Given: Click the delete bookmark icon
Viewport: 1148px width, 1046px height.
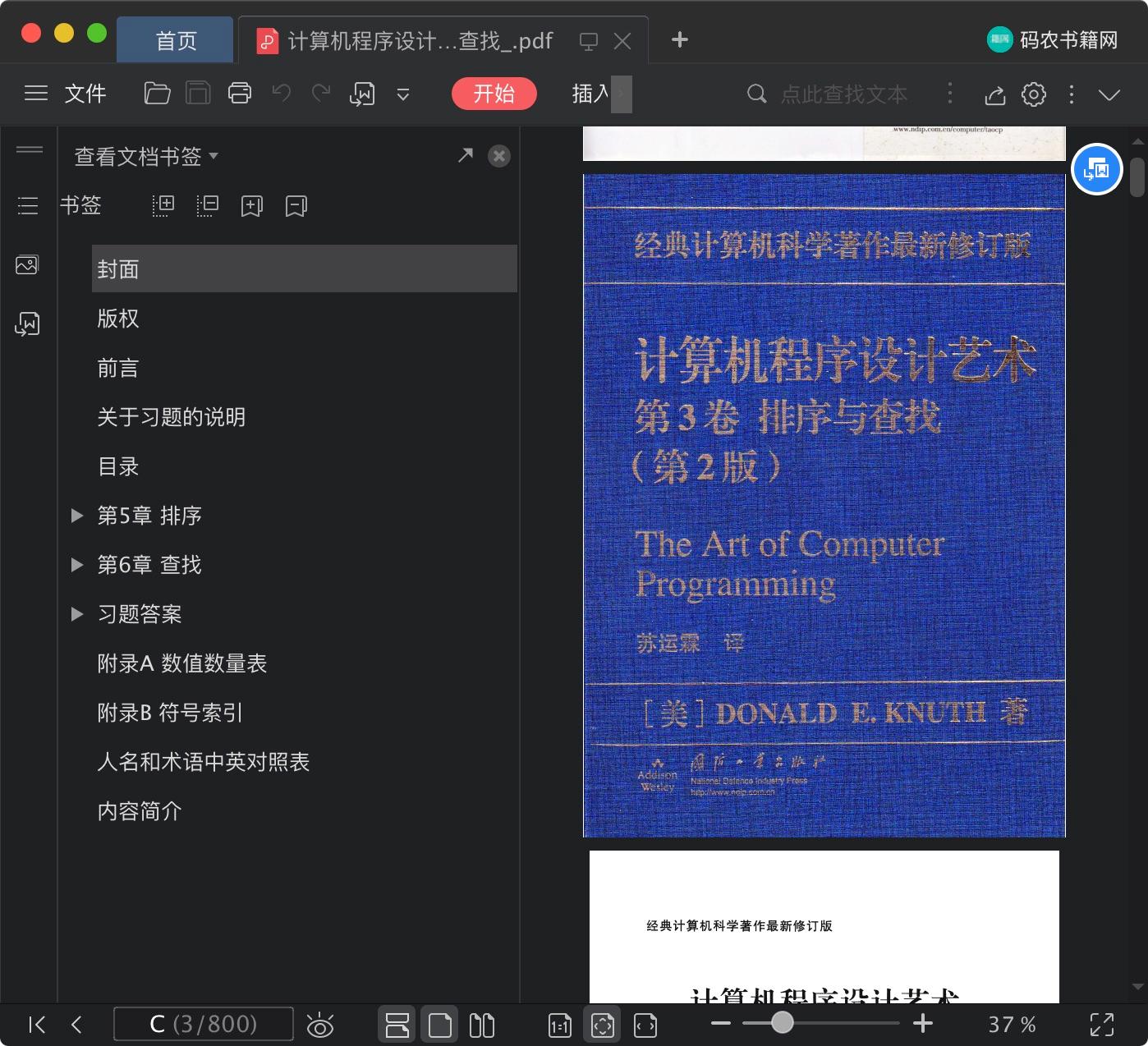Looking at the screenshot, I should (296, 206).
